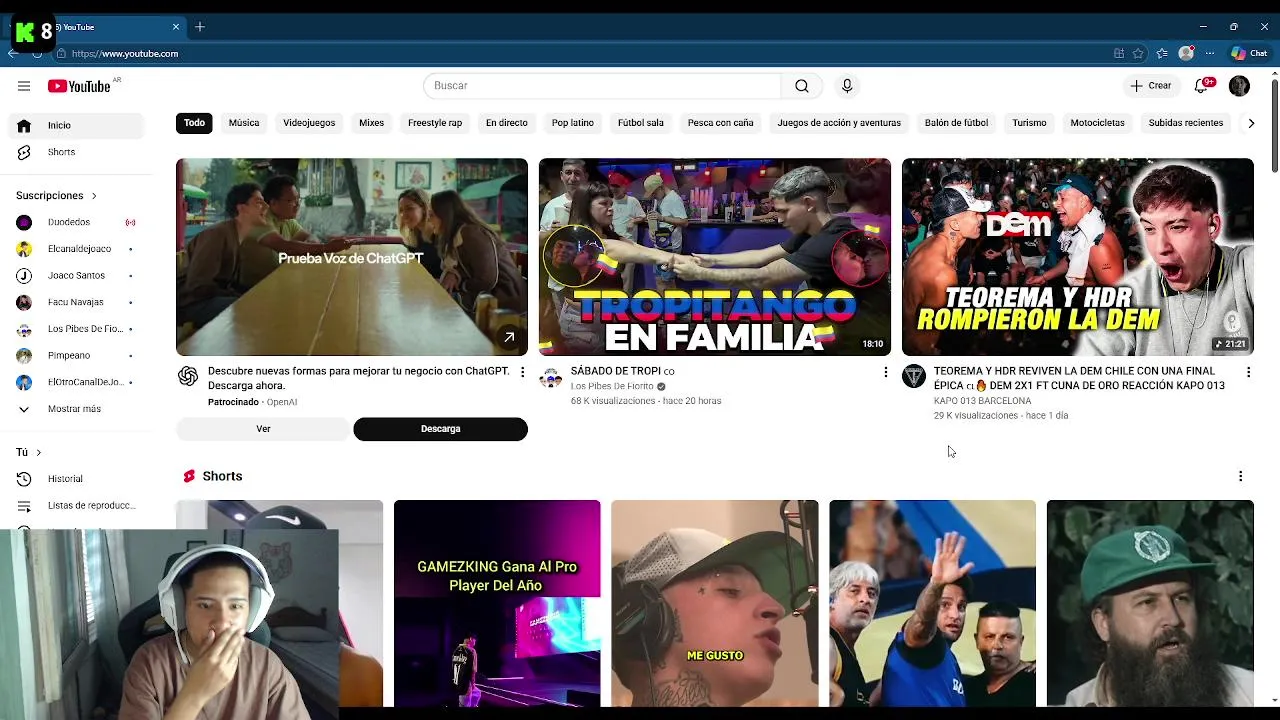
Task: Open options menu for TEOREMA Y HDR video
Action: click(x=1248, y=372)
